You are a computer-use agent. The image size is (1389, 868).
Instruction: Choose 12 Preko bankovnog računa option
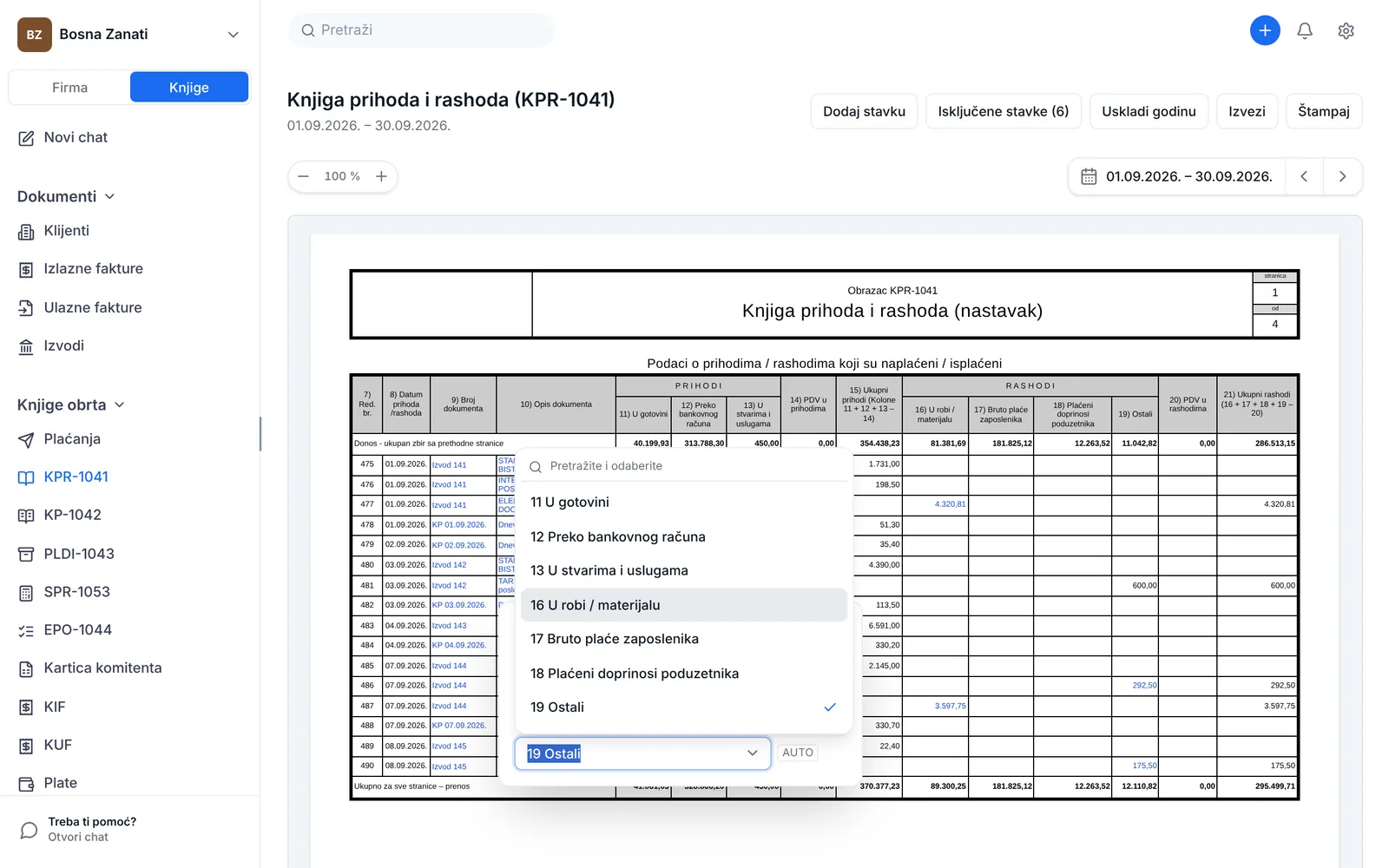(x=683, y=536)
